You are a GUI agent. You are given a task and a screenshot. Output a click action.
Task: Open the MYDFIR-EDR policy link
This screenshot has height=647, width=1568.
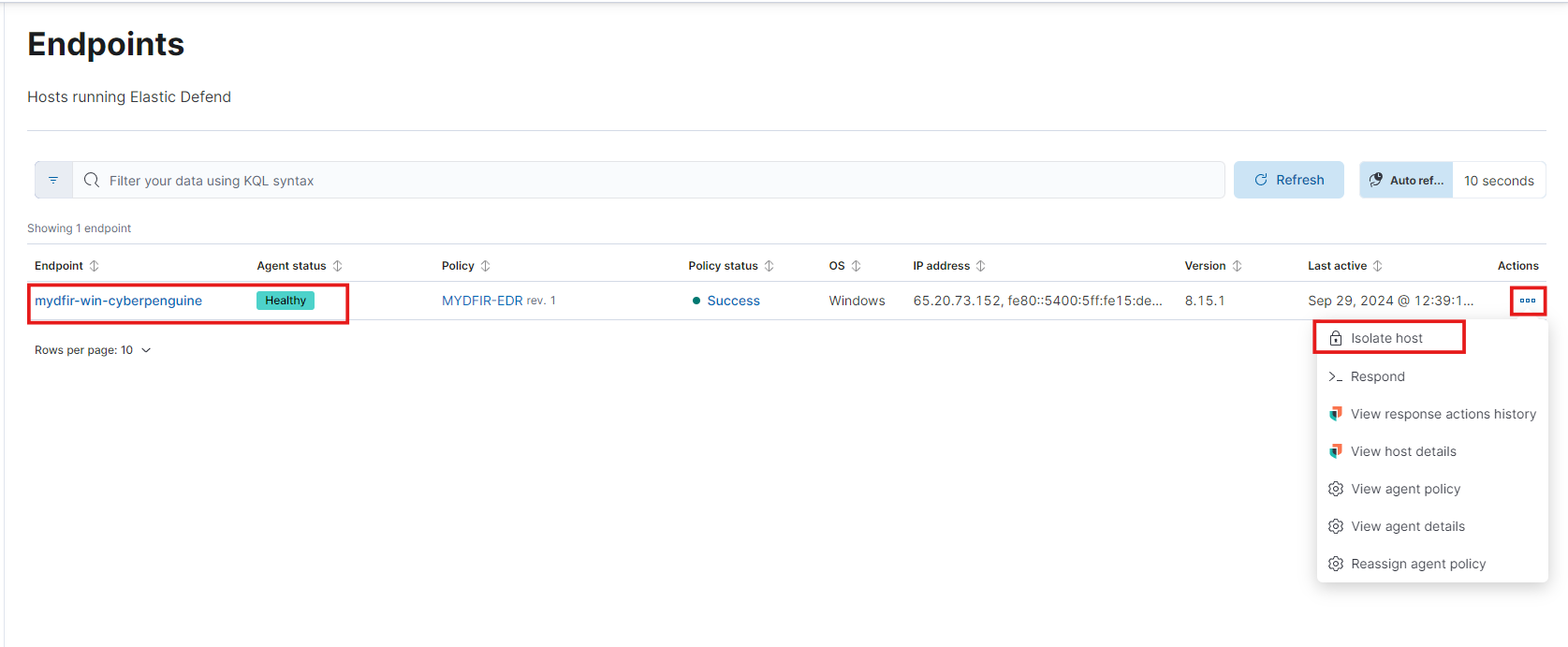(x=482, y=301)
